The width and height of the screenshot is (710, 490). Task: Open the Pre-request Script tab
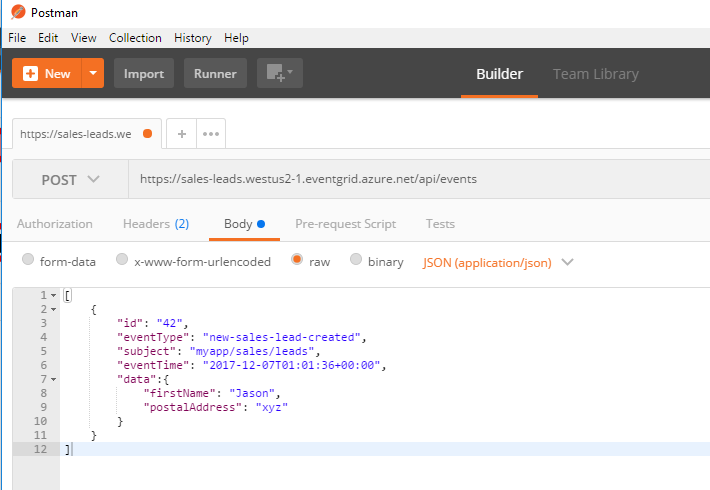pos(345,224)
